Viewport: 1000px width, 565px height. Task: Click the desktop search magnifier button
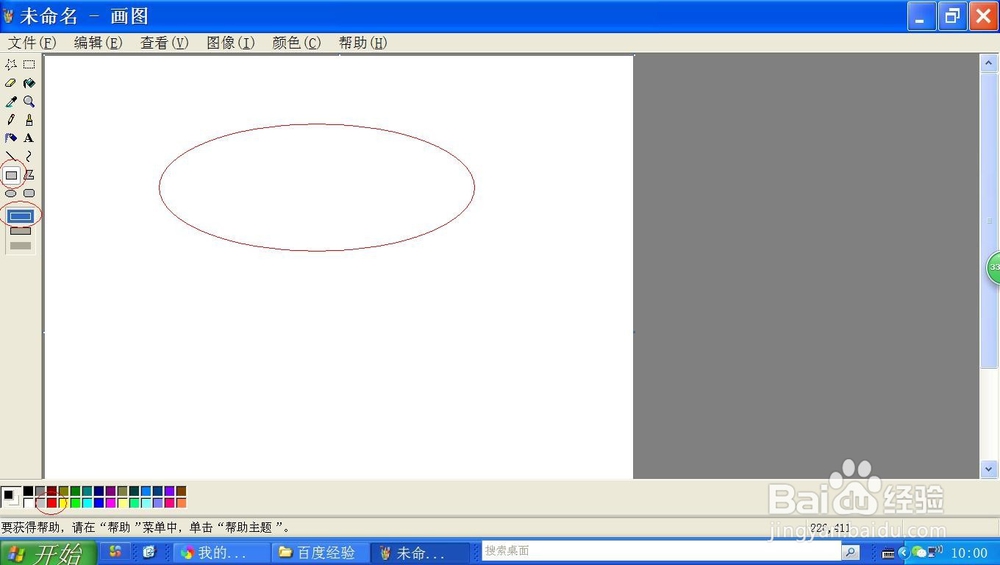coord(850,552)
